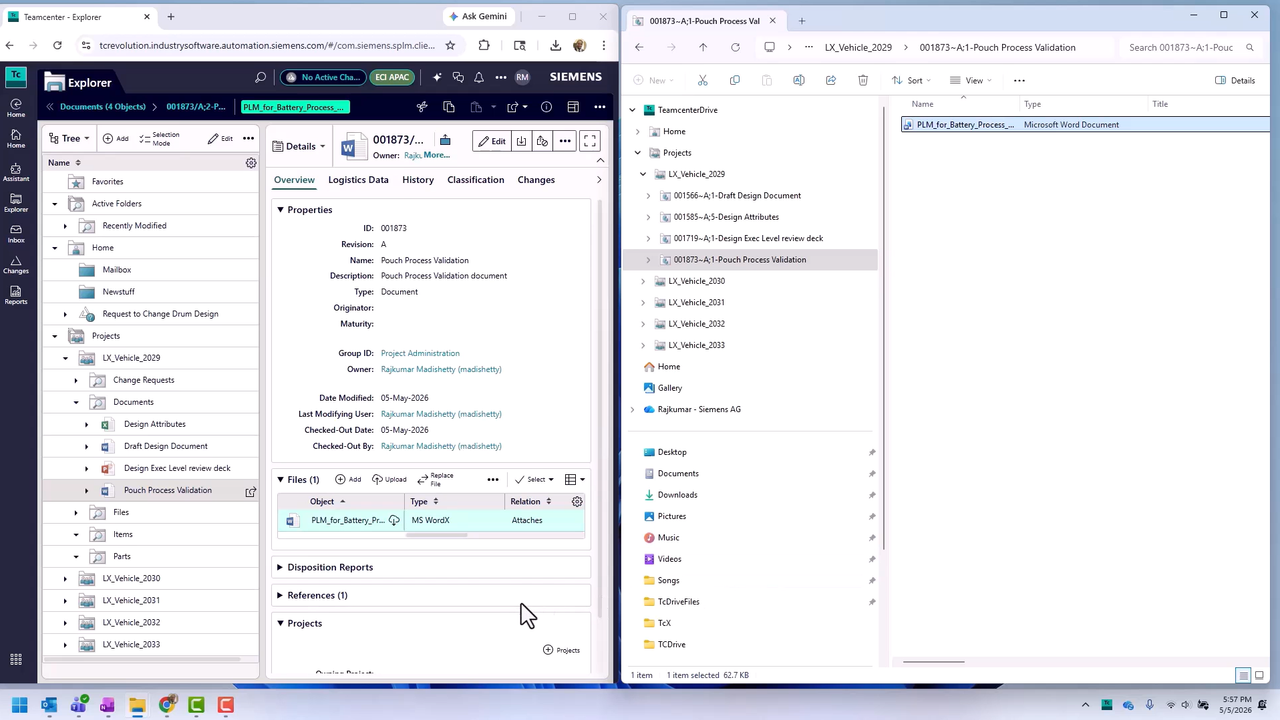Click the Files table horizontal scrollbar
Image resolution: width=1280 pixels, height=720 pixels.
(x=436, y=535)
